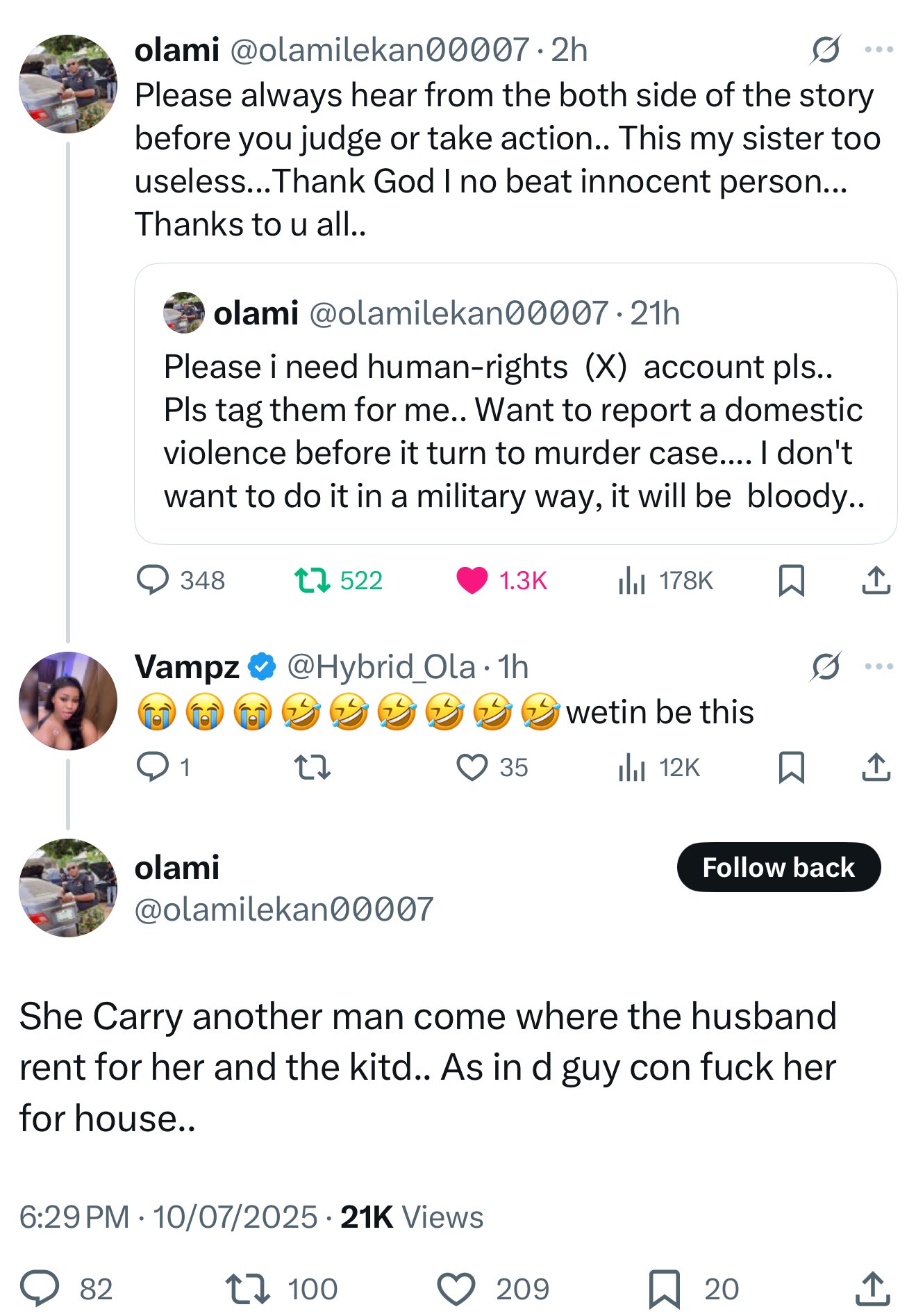916x1316 pixels.
Task: Open more options on Vampz's reply
Action: point(878,666)
